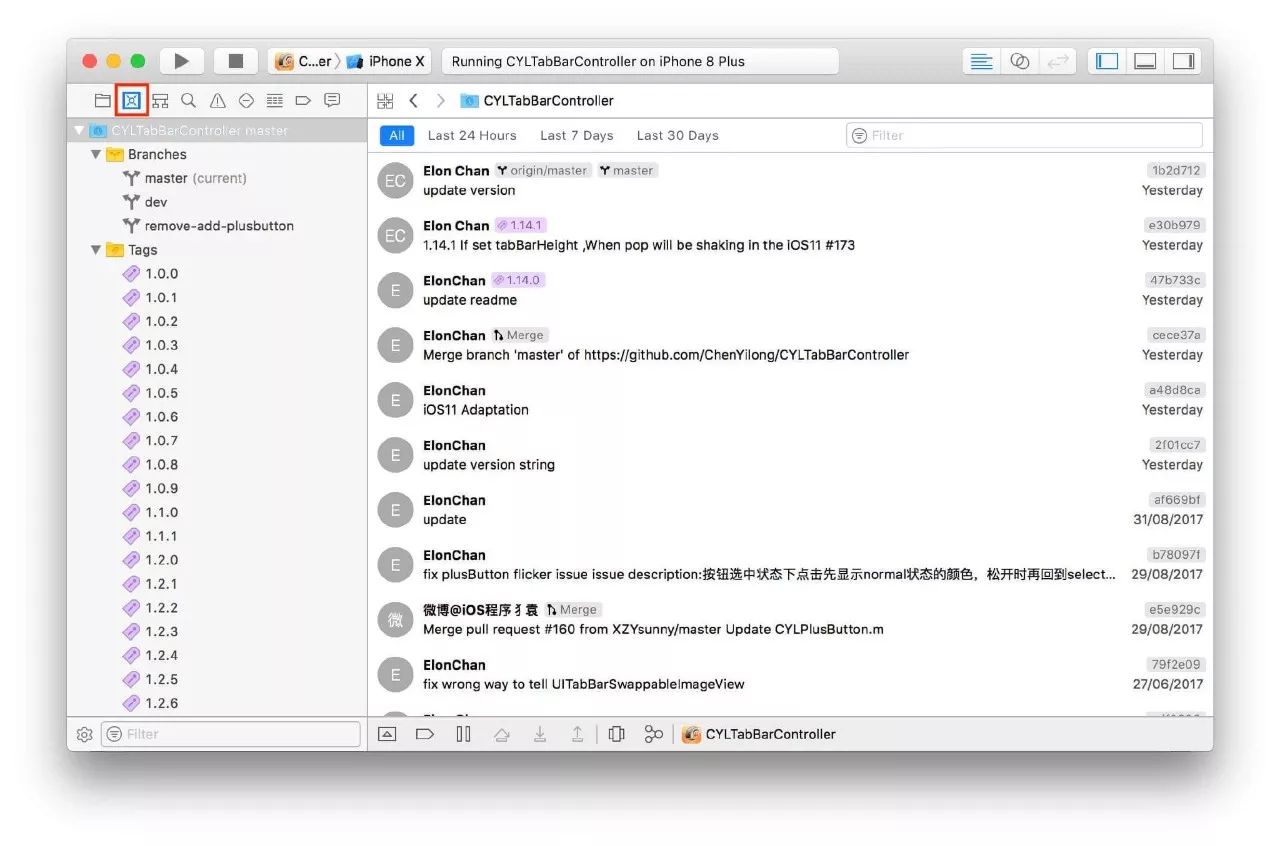1280x846 pixels.
Task: Open the Report navigator
Action: coord(332,101)
